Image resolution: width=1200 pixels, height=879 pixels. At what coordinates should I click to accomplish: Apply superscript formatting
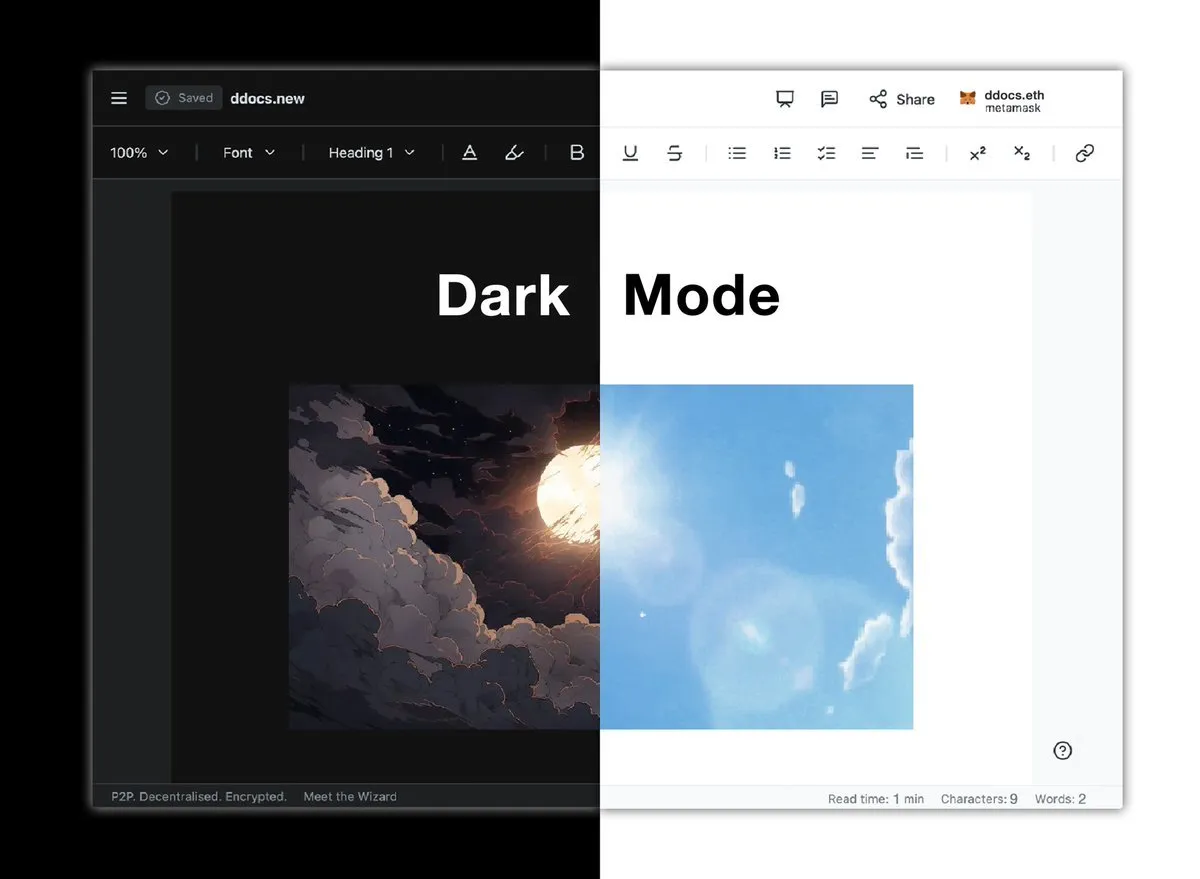(x=977, y=153)
